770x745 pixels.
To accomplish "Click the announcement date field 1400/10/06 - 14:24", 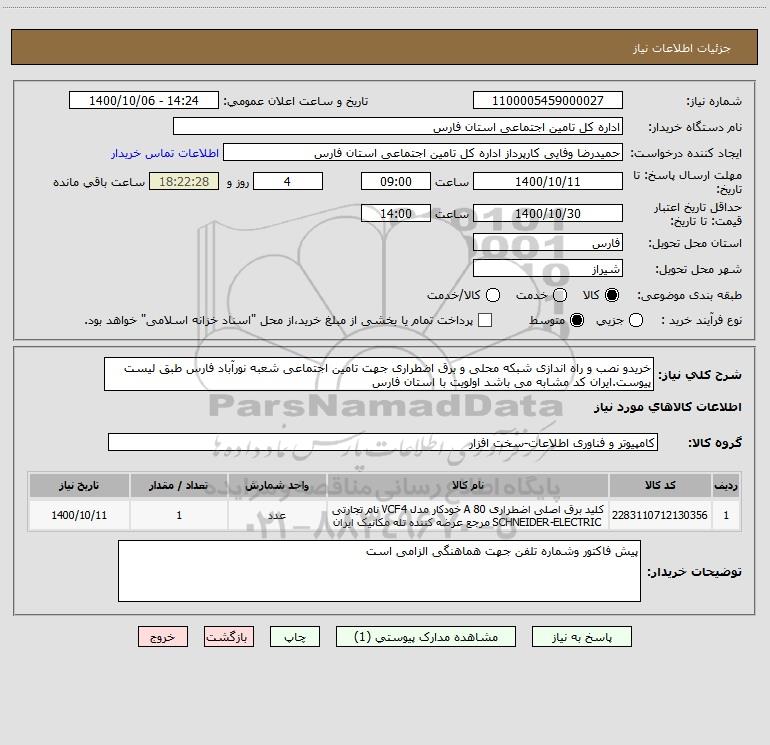I will tap(144, 101).
